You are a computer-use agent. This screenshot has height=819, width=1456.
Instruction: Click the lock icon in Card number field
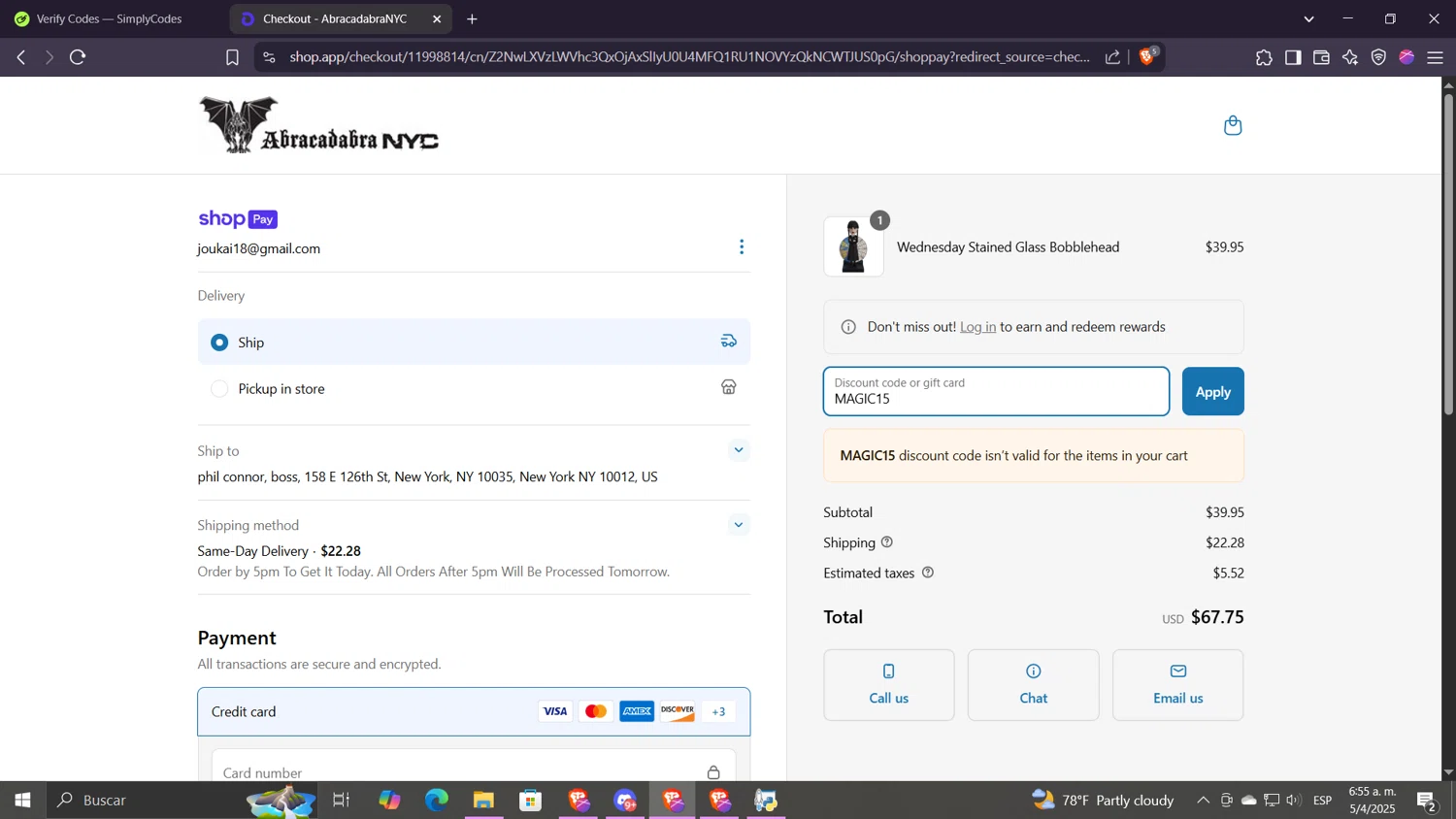(x=713, y=772)
